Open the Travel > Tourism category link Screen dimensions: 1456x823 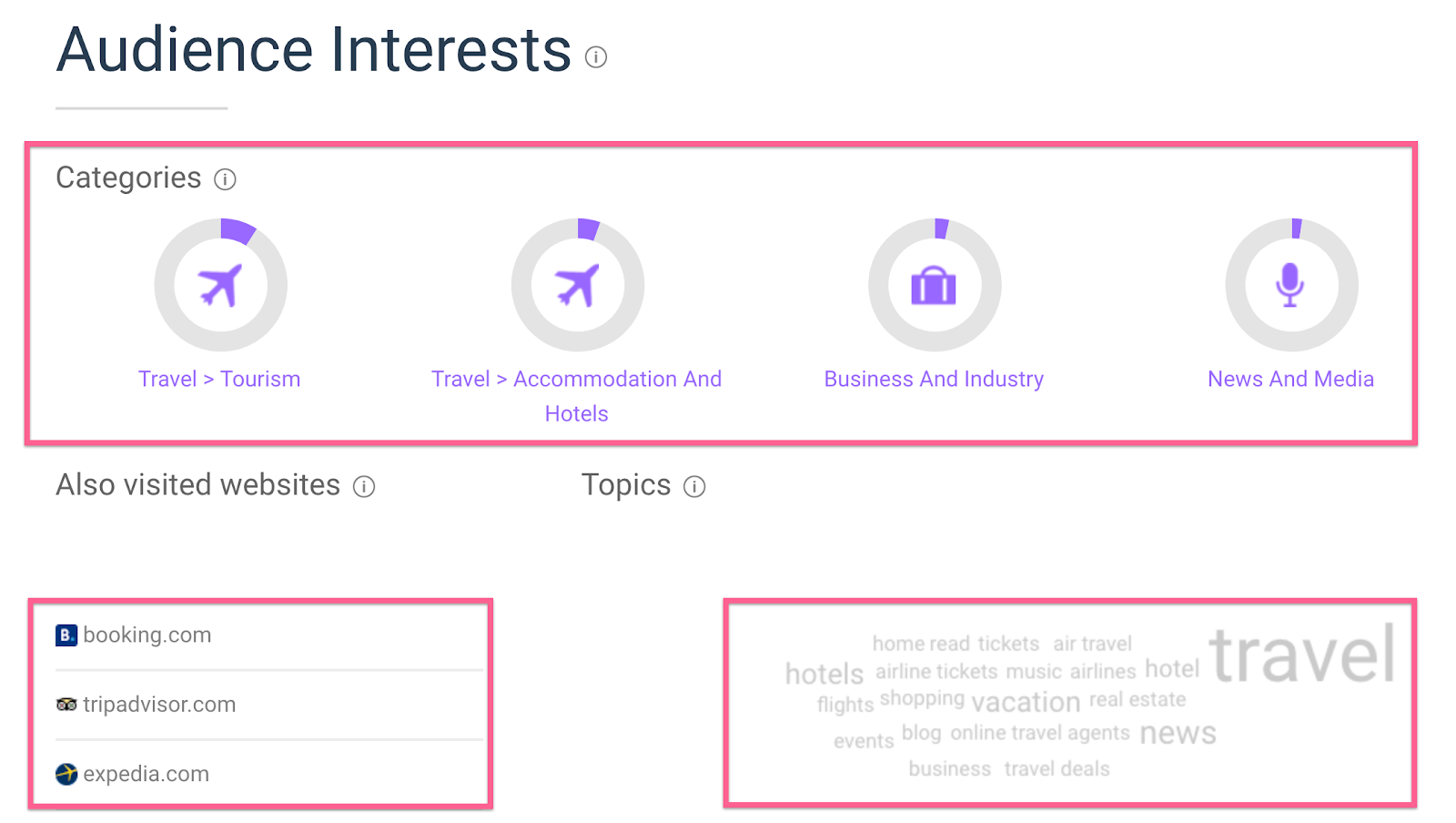(x=219, y=380)
